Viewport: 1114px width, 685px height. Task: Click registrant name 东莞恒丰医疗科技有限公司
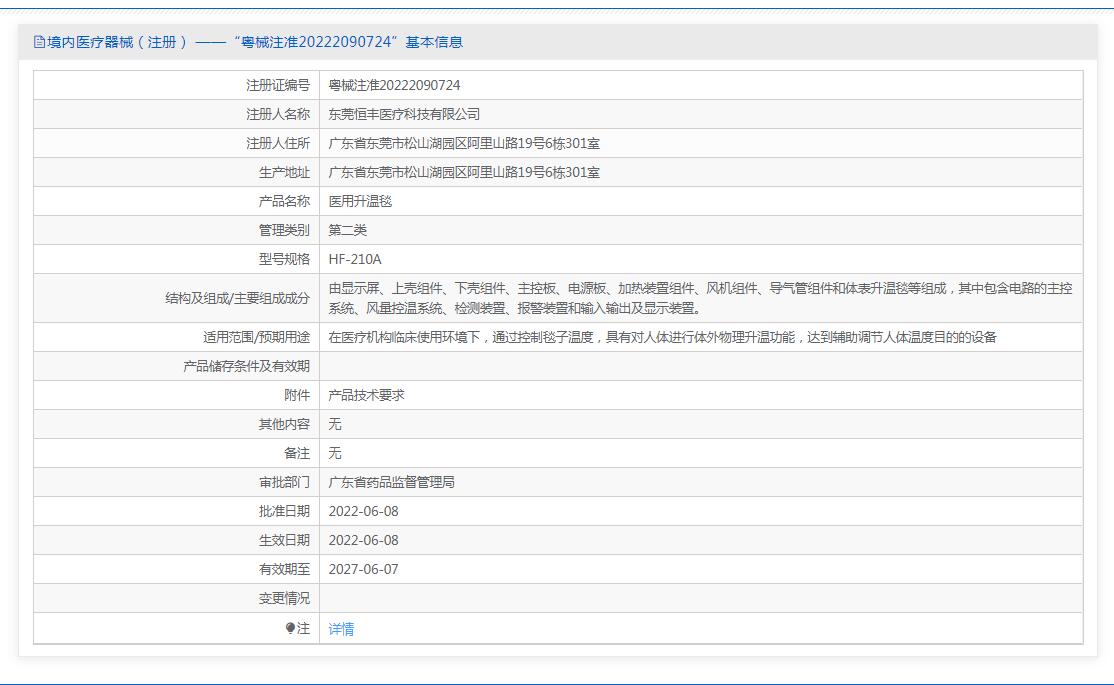tap(404, 114)
